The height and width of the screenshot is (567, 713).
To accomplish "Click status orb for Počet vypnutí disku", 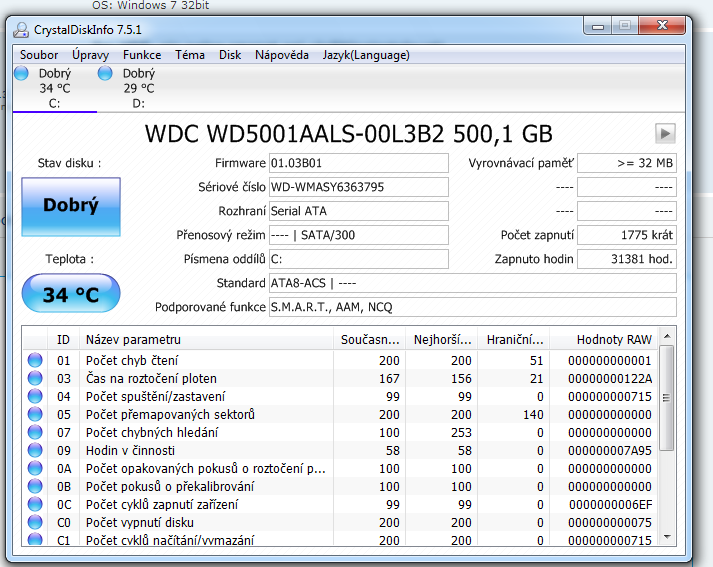I will tap(36, 522).
